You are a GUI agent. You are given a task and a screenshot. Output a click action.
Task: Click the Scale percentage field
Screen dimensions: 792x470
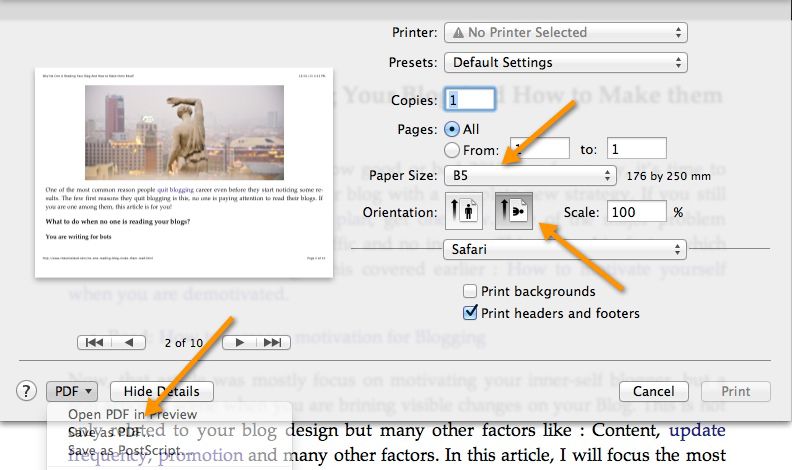pos(636,212)
